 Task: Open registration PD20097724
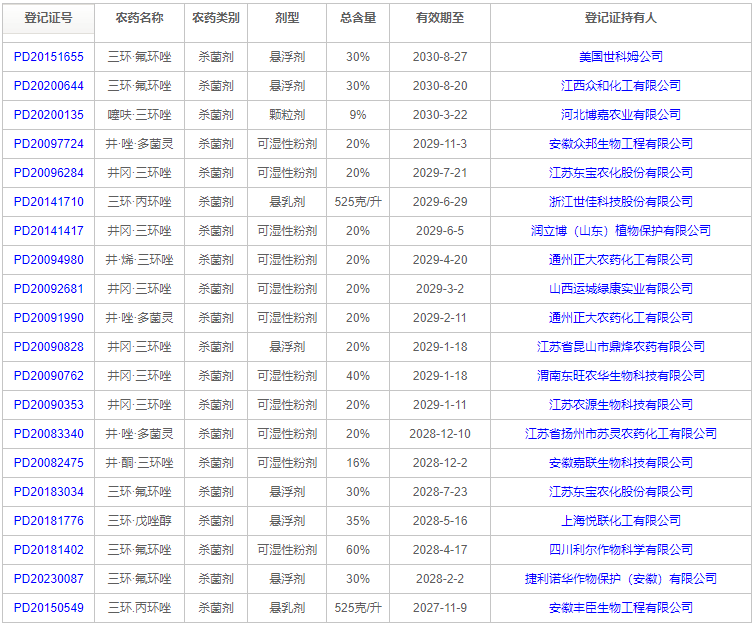(49, 144)
